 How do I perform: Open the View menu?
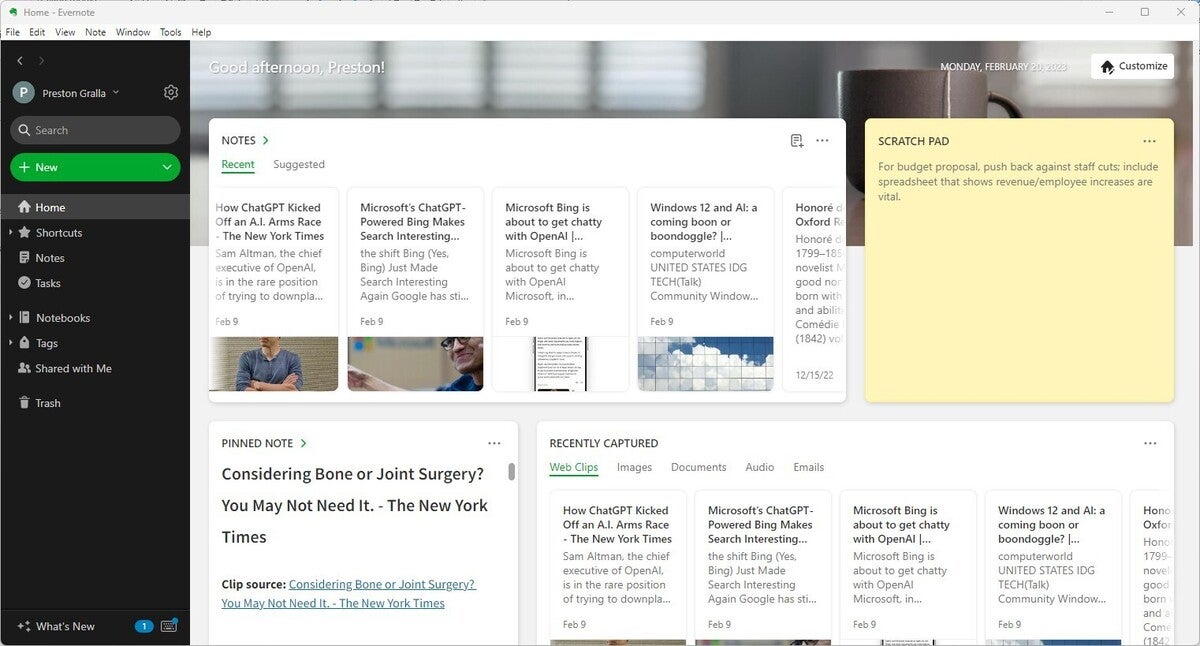[x=65, y=32]
